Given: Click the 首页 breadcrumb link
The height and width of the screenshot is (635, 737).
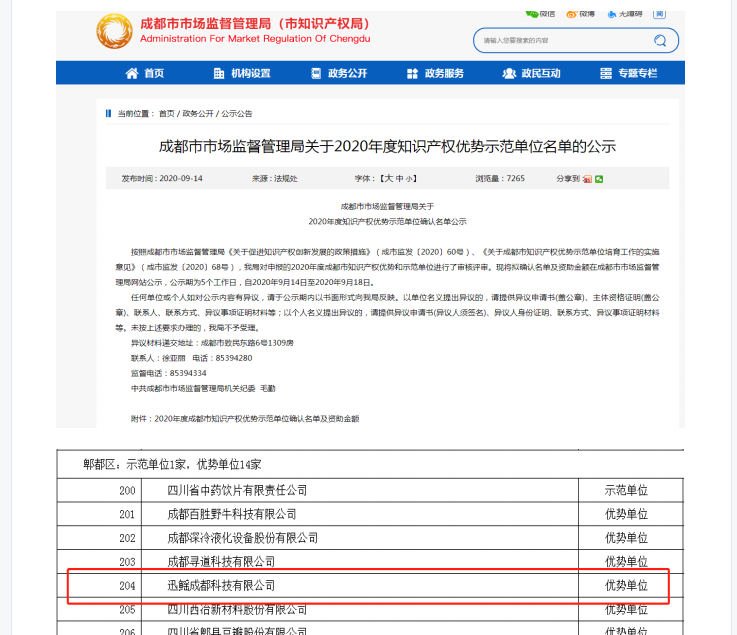Looking at the screenshot, I should [x=166, y=114].
